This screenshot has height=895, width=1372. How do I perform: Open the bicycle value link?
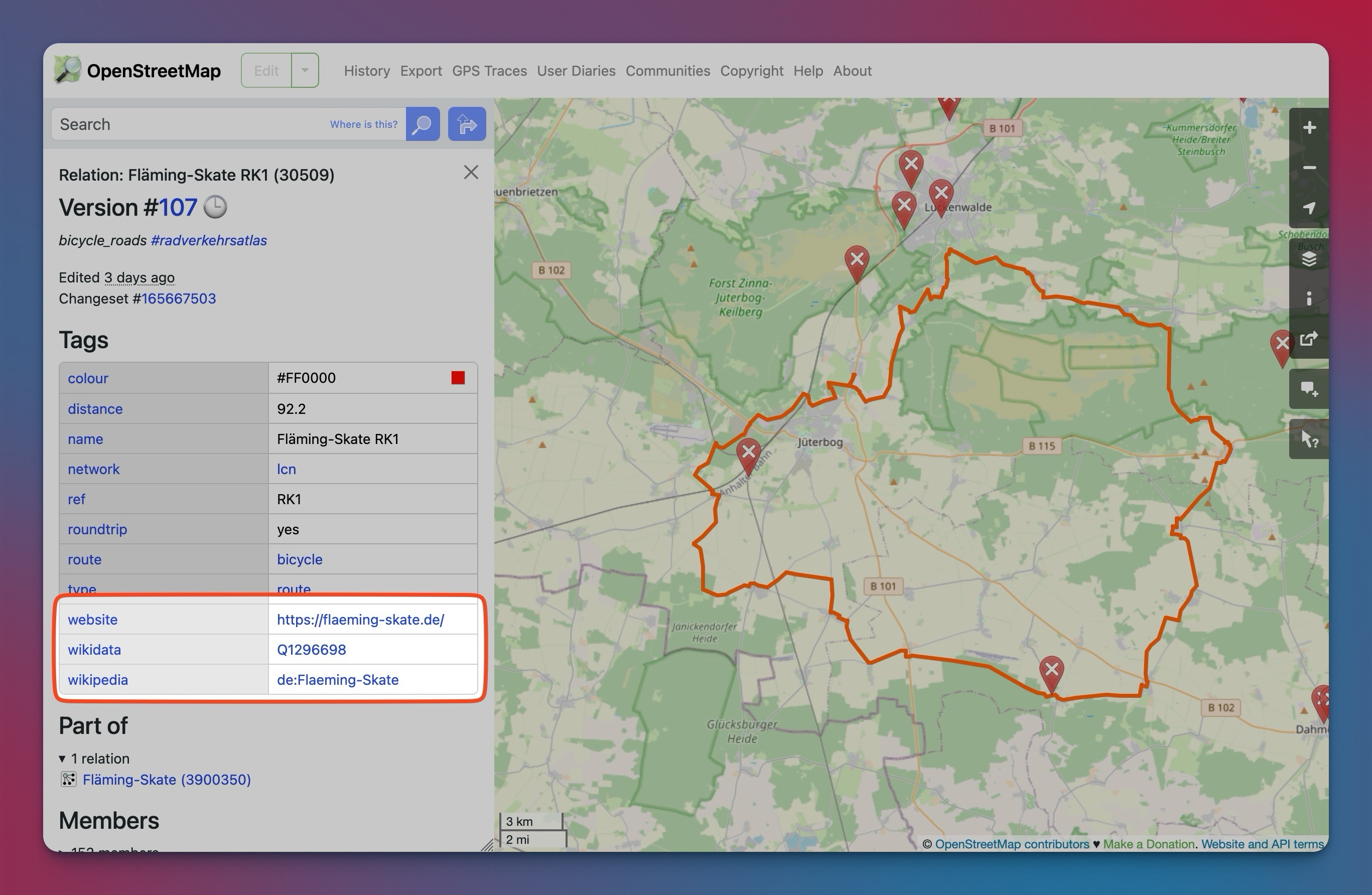pos(300,559)
